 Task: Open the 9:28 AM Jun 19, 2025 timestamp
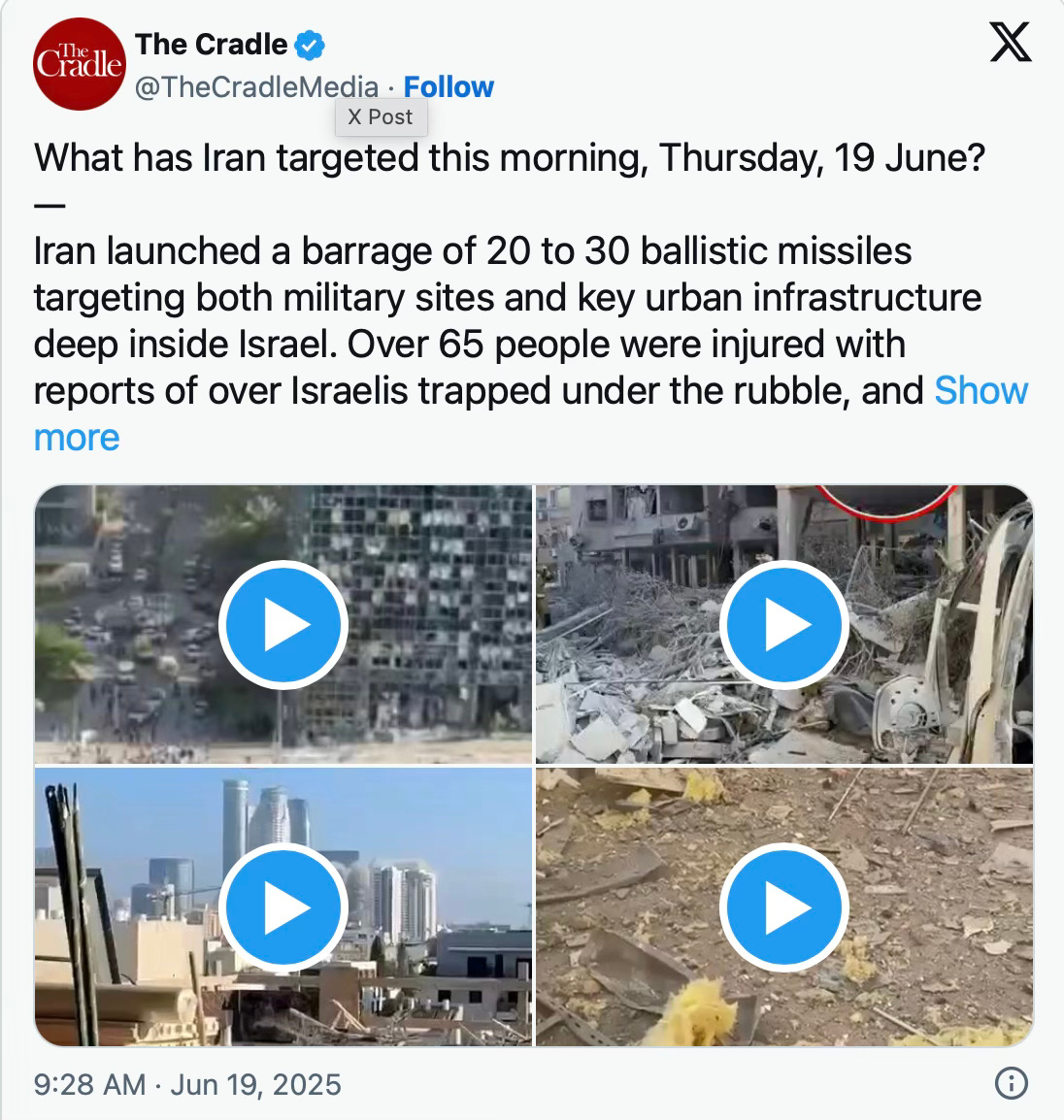[x=187, y=1084]
